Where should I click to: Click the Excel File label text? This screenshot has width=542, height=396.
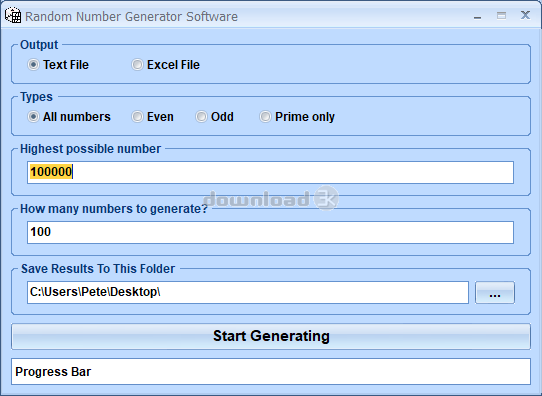(x=173, y=65)
